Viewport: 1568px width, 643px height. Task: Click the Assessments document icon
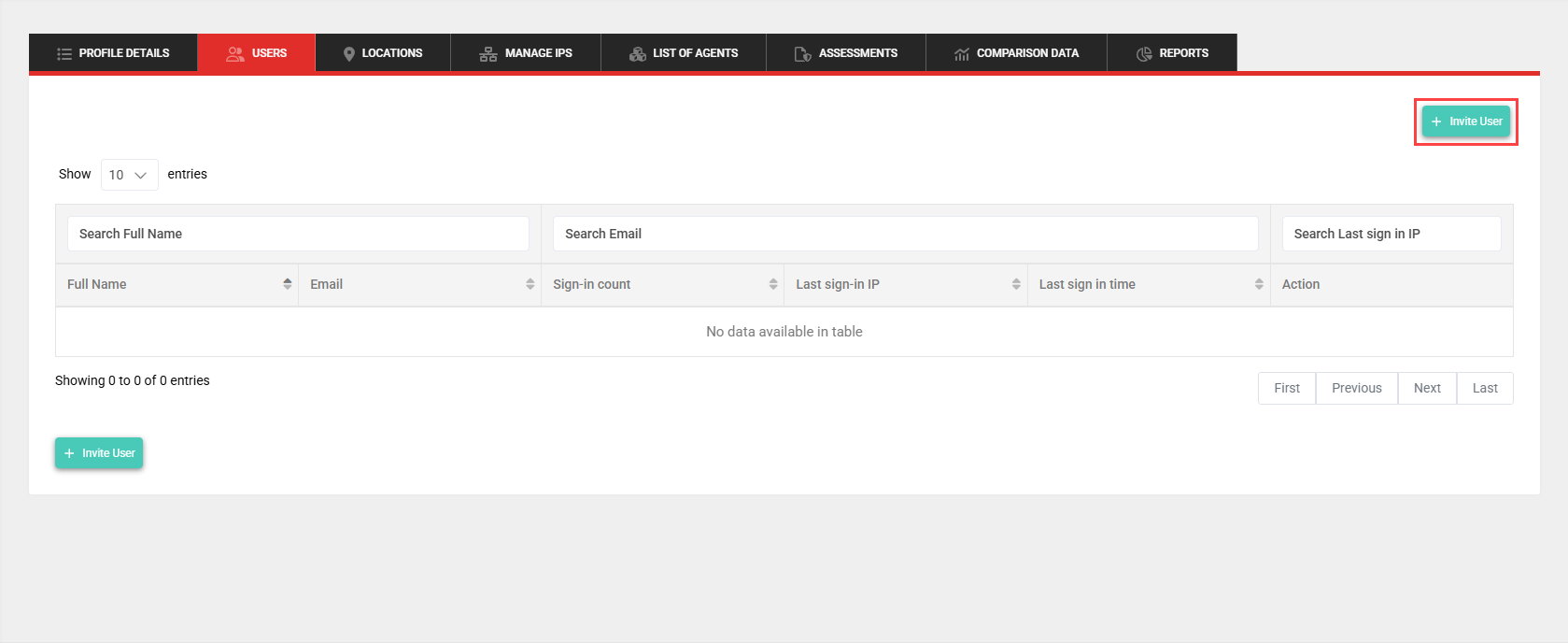point(802,53)
